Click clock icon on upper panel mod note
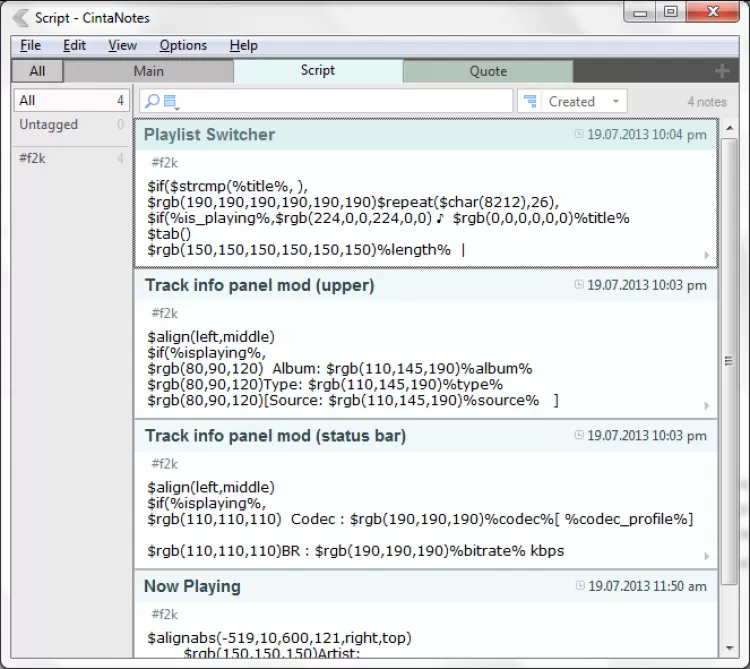 tap(579, 285)
